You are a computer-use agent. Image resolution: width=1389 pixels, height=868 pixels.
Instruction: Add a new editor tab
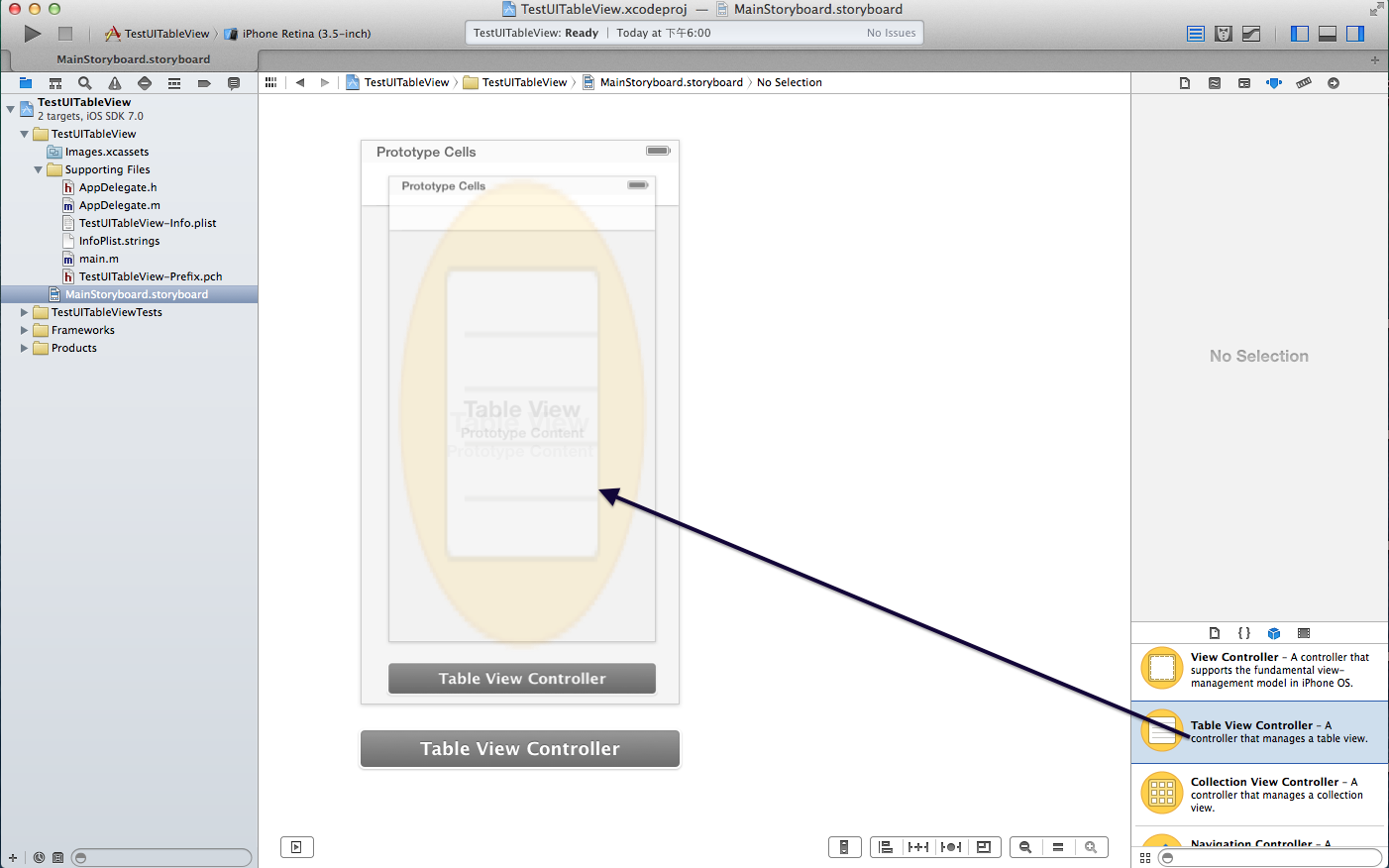(1375, 59)
